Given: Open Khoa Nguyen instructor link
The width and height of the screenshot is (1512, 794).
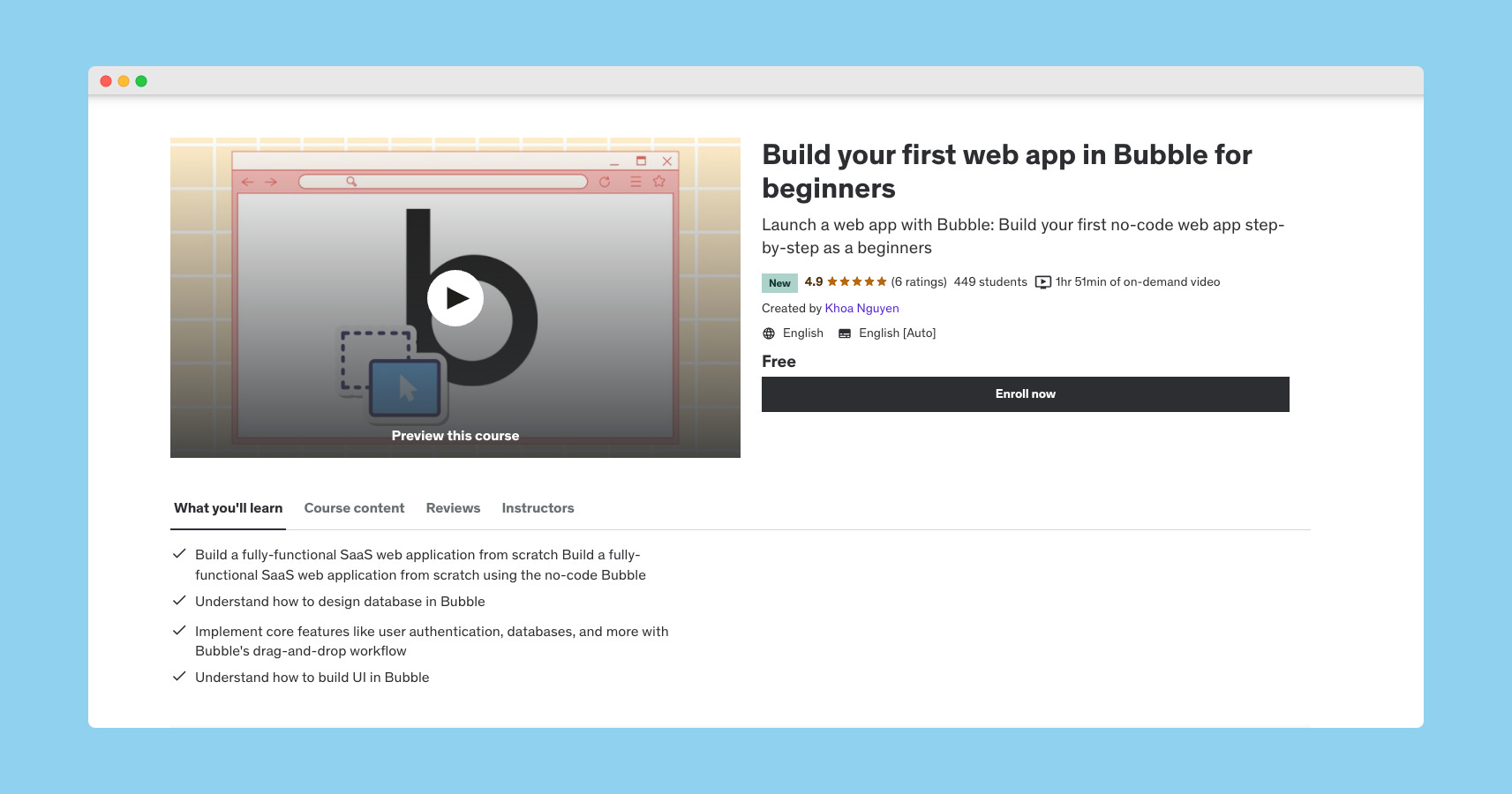Looking at the screenshot, I should (861, 308).
